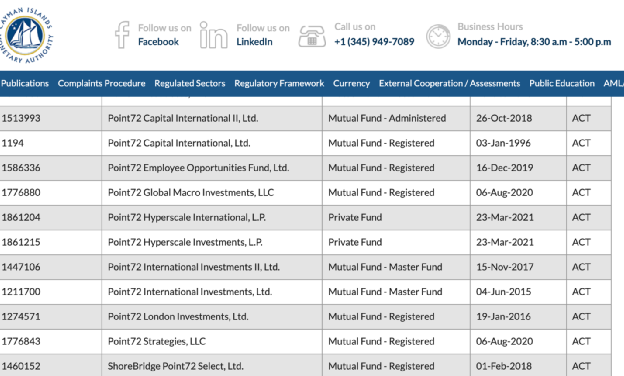This screenshot has height=376, width=624.
Task: Call the +1 (345) 949-7089 number link
Action: [374, 42]
